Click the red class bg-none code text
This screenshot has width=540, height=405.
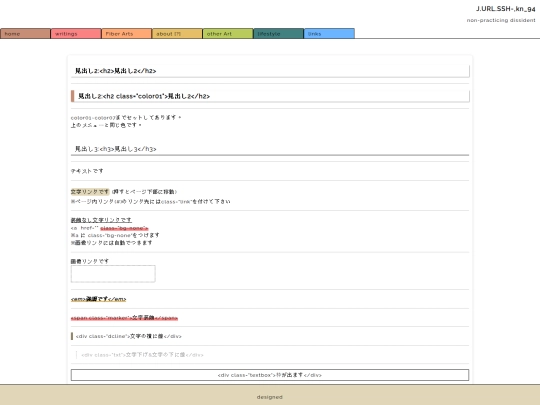pos(124,228)
